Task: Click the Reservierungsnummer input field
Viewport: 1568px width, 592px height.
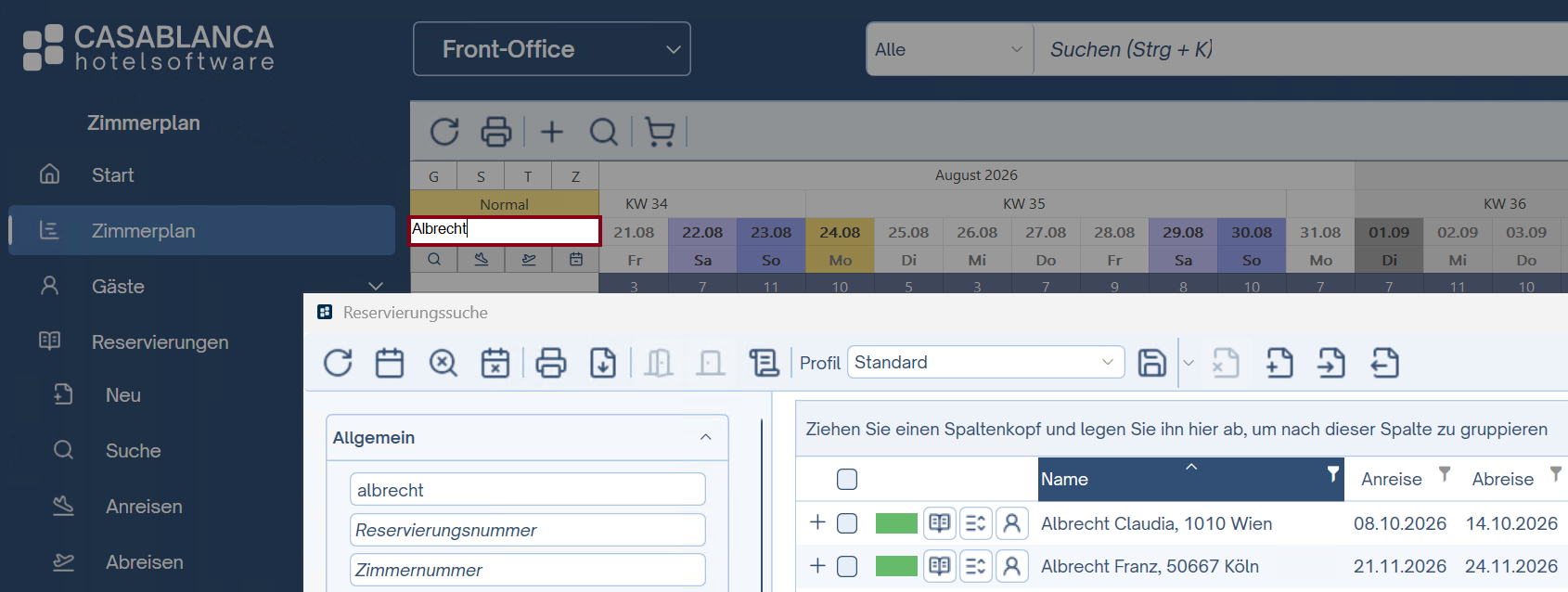Action: [x=527, y=530]
